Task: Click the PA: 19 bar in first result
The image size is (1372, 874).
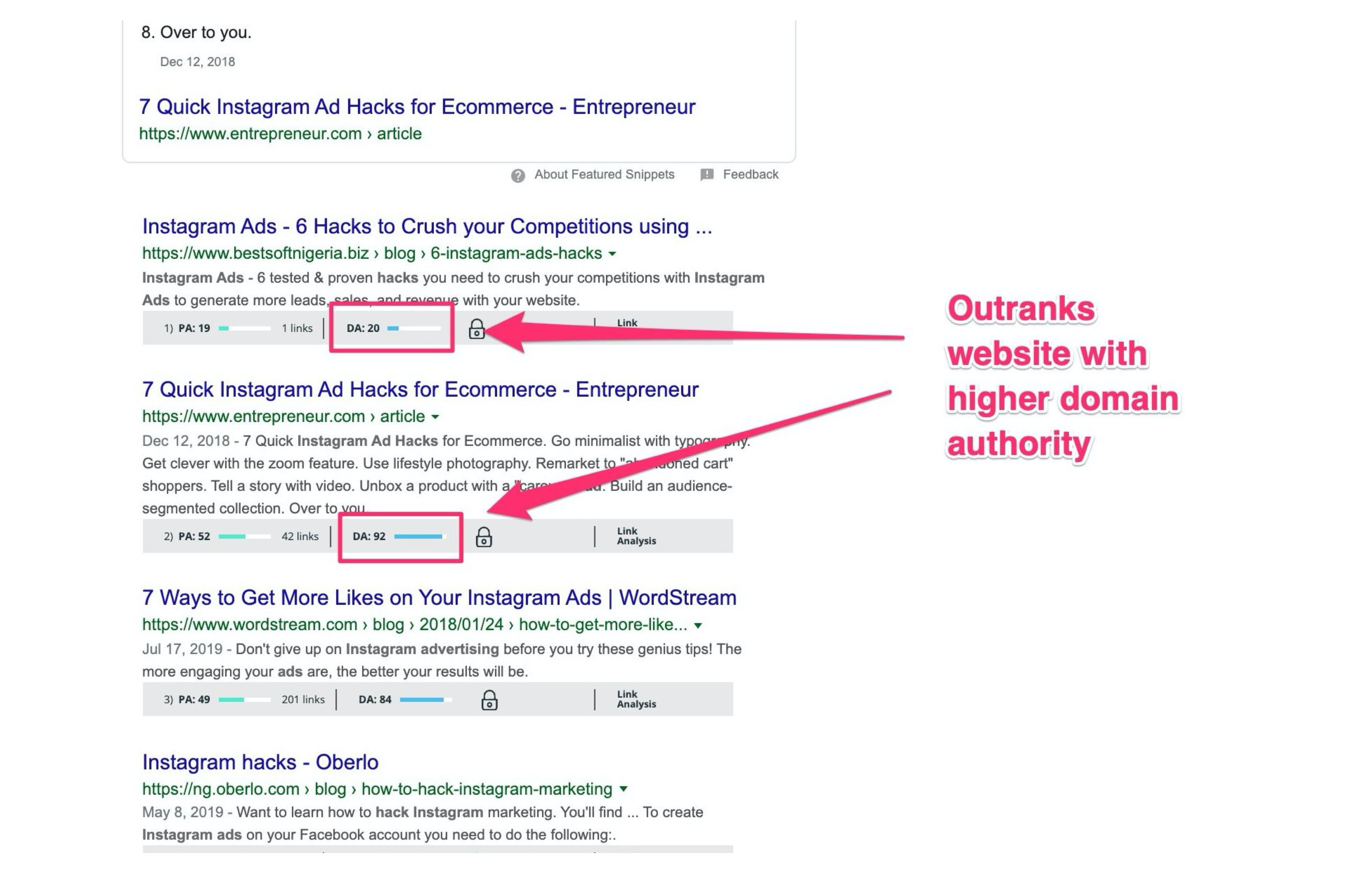Action: (244, 328)
